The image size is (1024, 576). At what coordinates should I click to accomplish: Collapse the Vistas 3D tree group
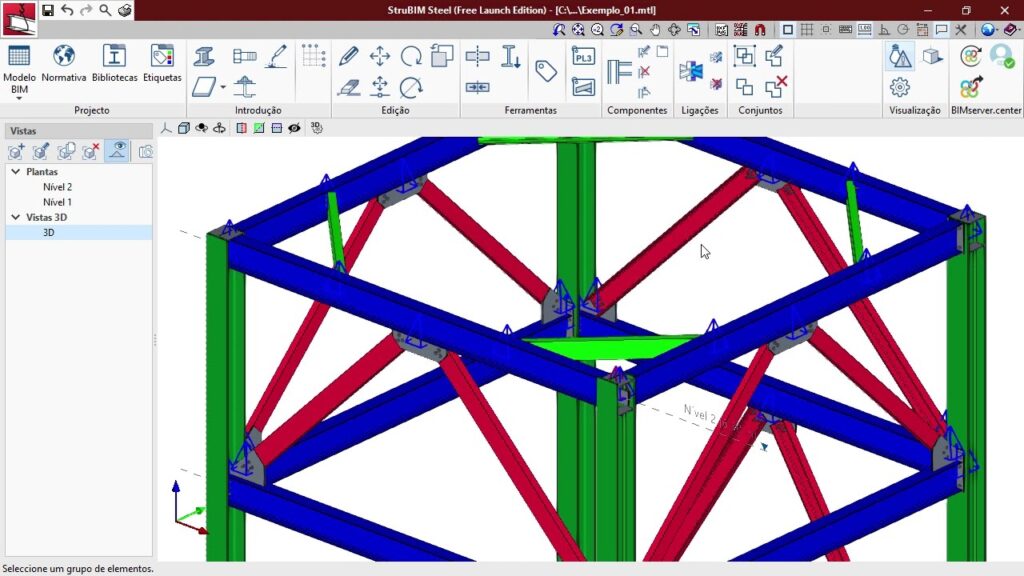click(16, 217)
